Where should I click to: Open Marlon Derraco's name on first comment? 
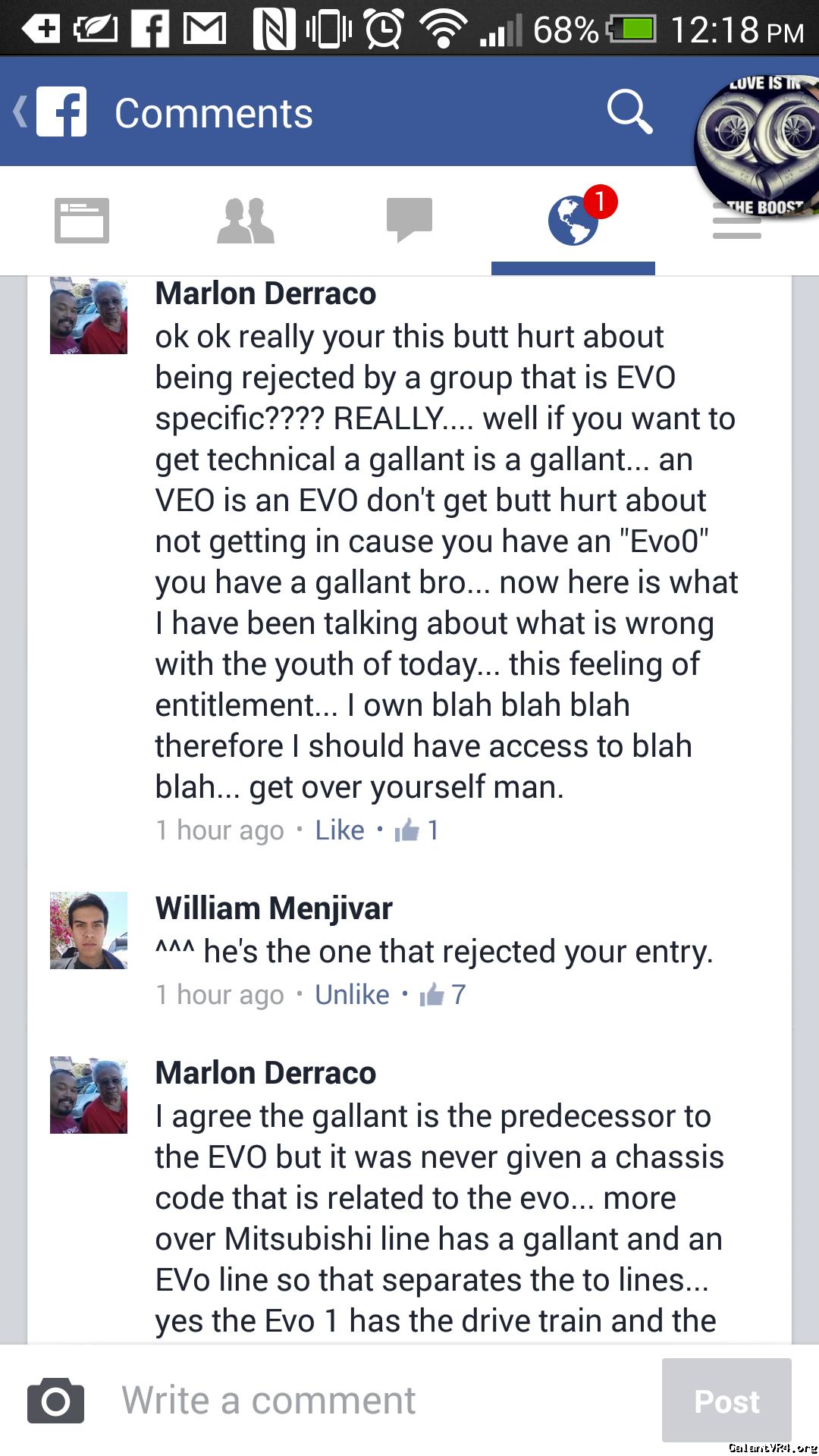coord(265,293)
